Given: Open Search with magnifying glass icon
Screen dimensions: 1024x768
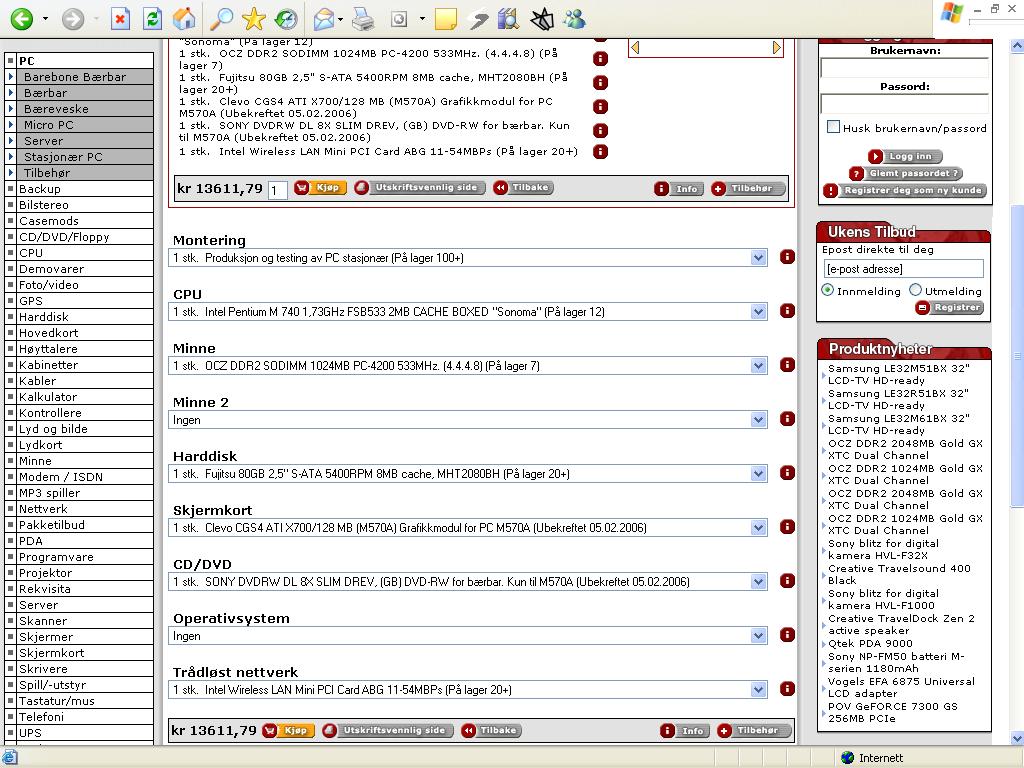Looking at the screenshot, I should click(221, 19).
